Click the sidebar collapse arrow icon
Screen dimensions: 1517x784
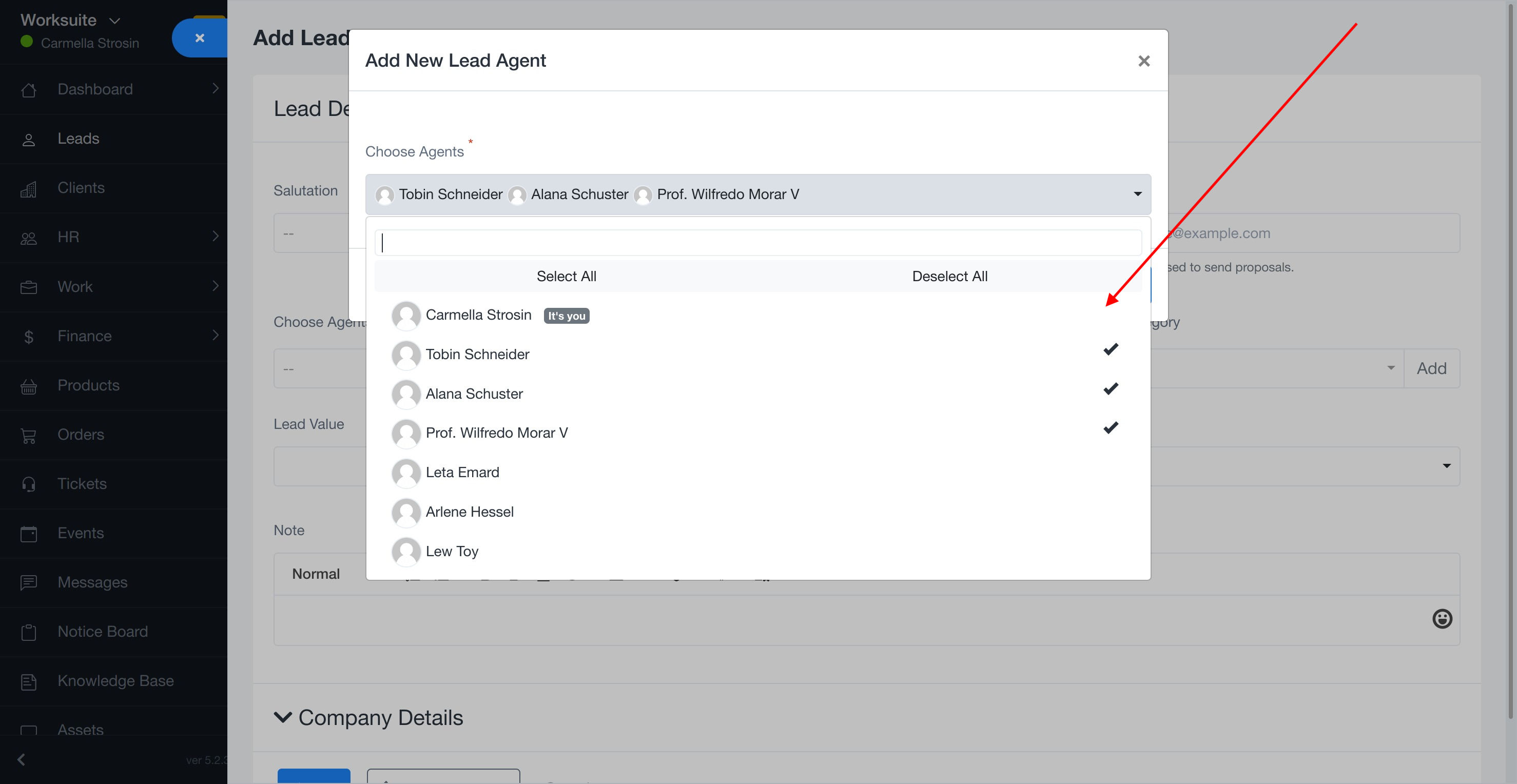21,759
